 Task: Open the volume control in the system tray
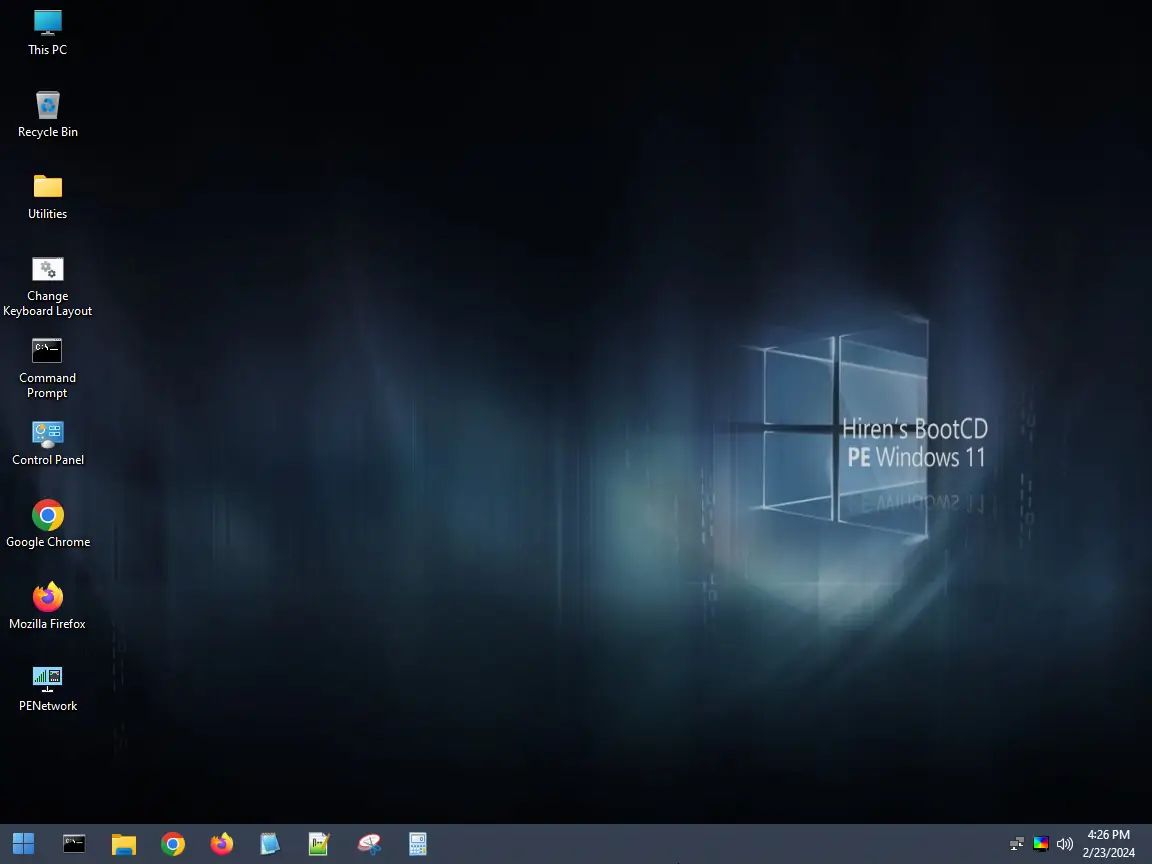click(x=1065, y=843)
